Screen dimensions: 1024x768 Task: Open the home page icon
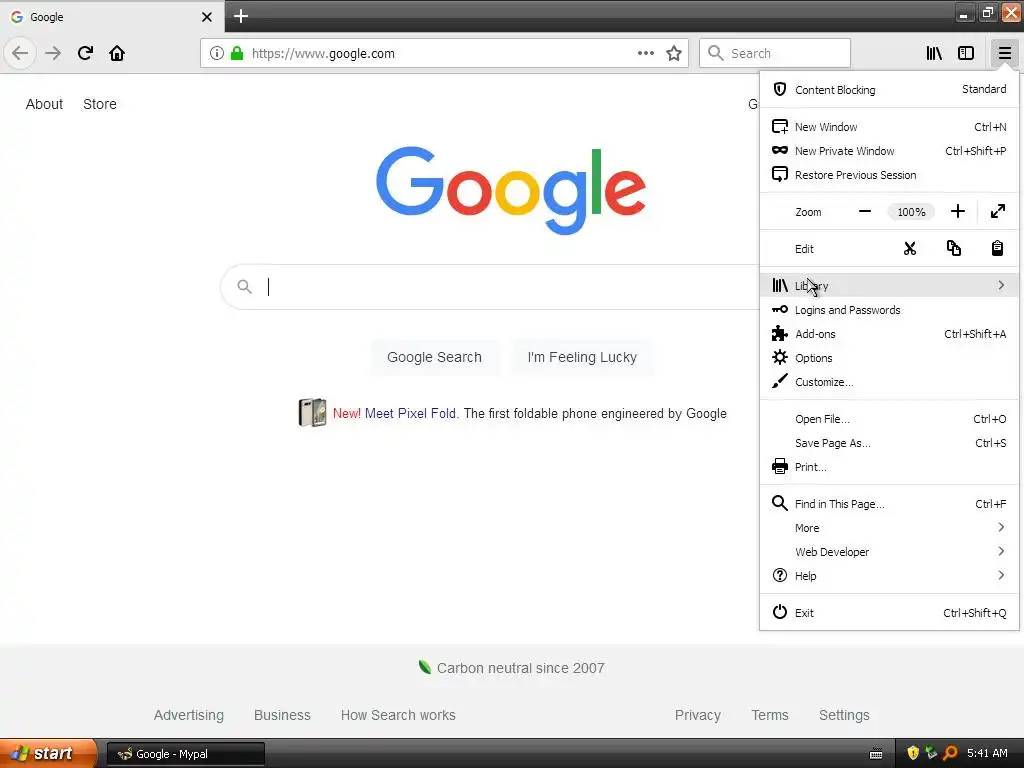pyautogui.click(x=117, y=53)
